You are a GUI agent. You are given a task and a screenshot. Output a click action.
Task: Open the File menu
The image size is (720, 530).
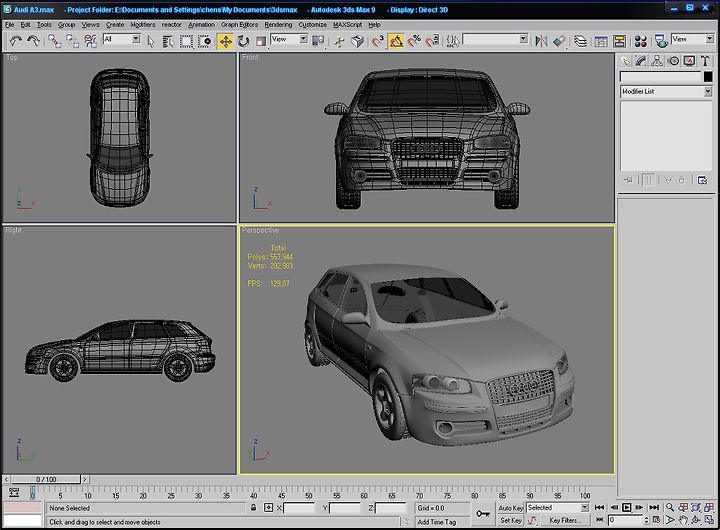[x=9, y=25]
